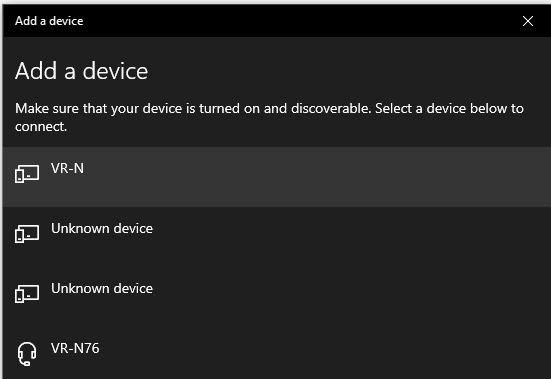Click the Add a device title bar text

pos(49,21)
